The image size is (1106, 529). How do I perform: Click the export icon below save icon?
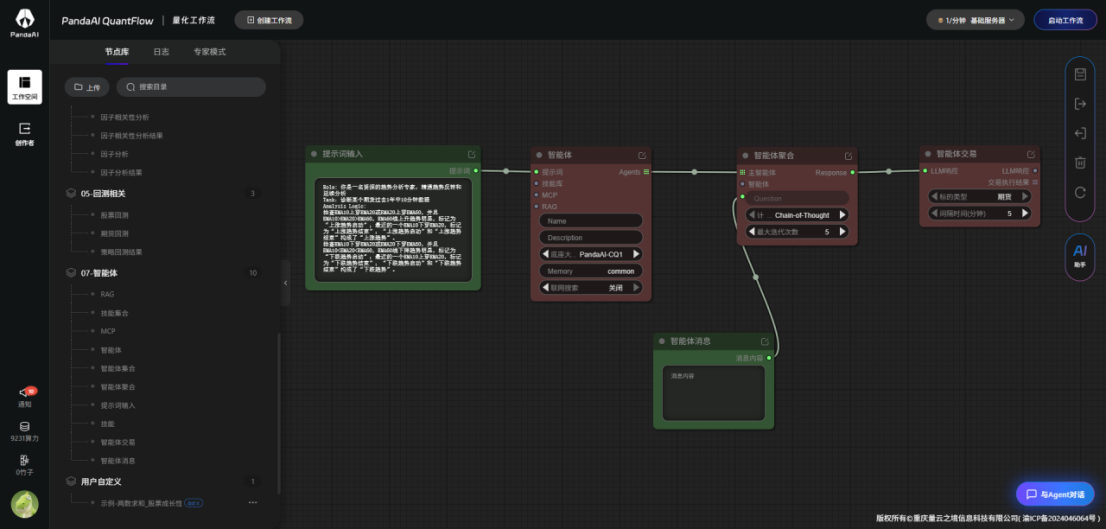(x=1080, y=104)
